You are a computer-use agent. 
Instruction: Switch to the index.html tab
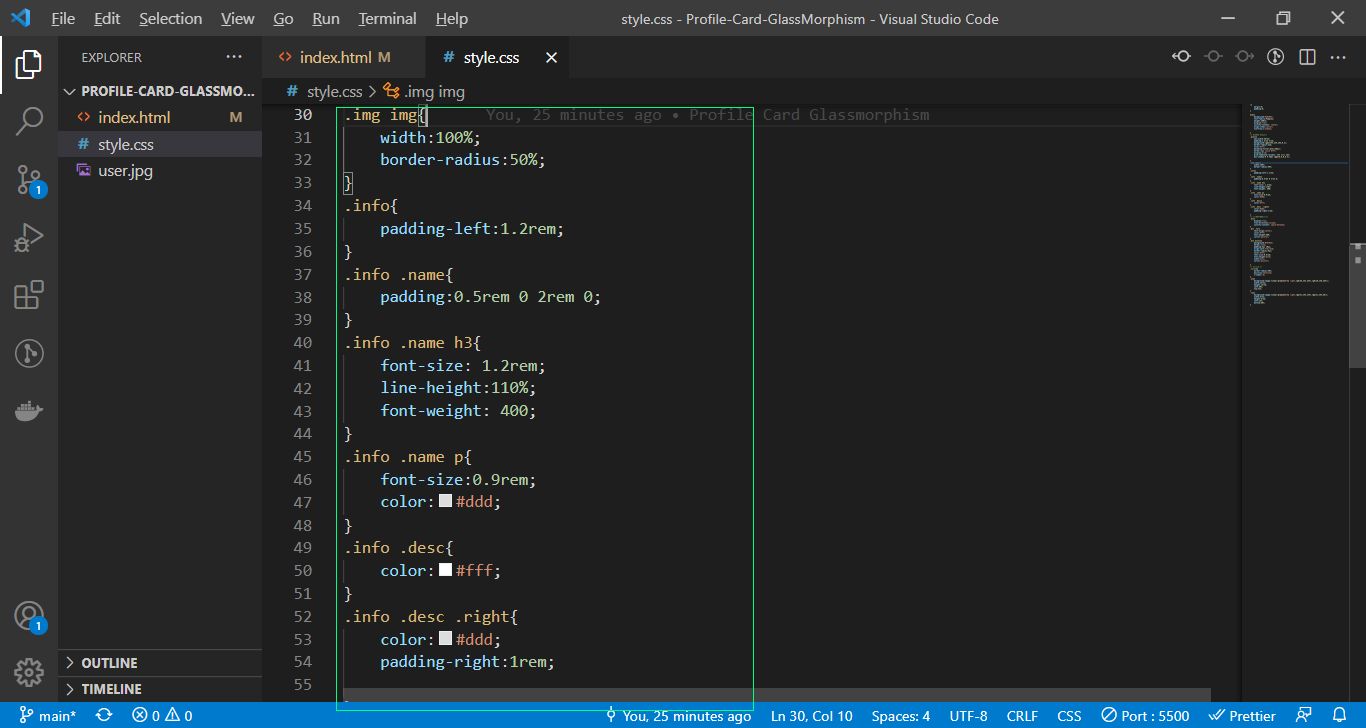[x=343, y=58]
